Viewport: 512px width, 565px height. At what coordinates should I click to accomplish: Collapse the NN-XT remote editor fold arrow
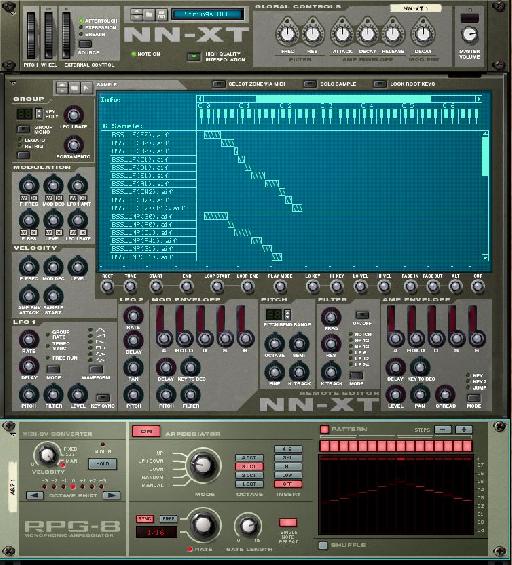[13, 83]
